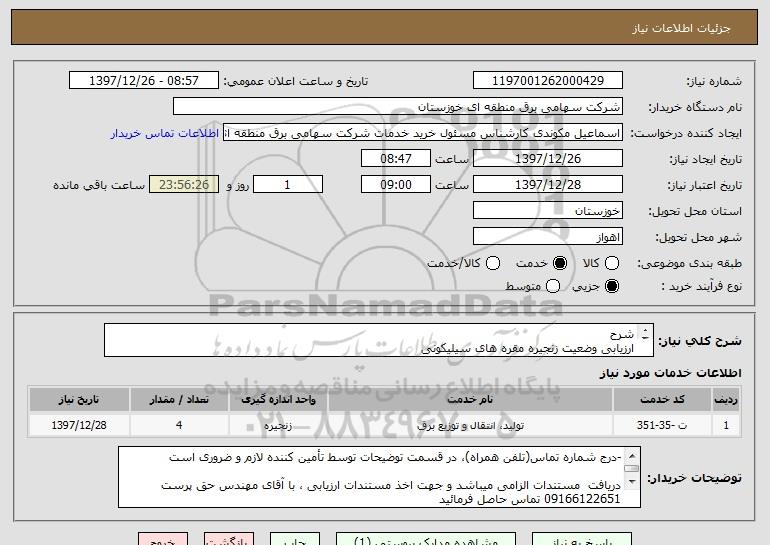Open اطلاعات تماس خریدار link
Screen dimensions: 770x545
coord(165,133)
